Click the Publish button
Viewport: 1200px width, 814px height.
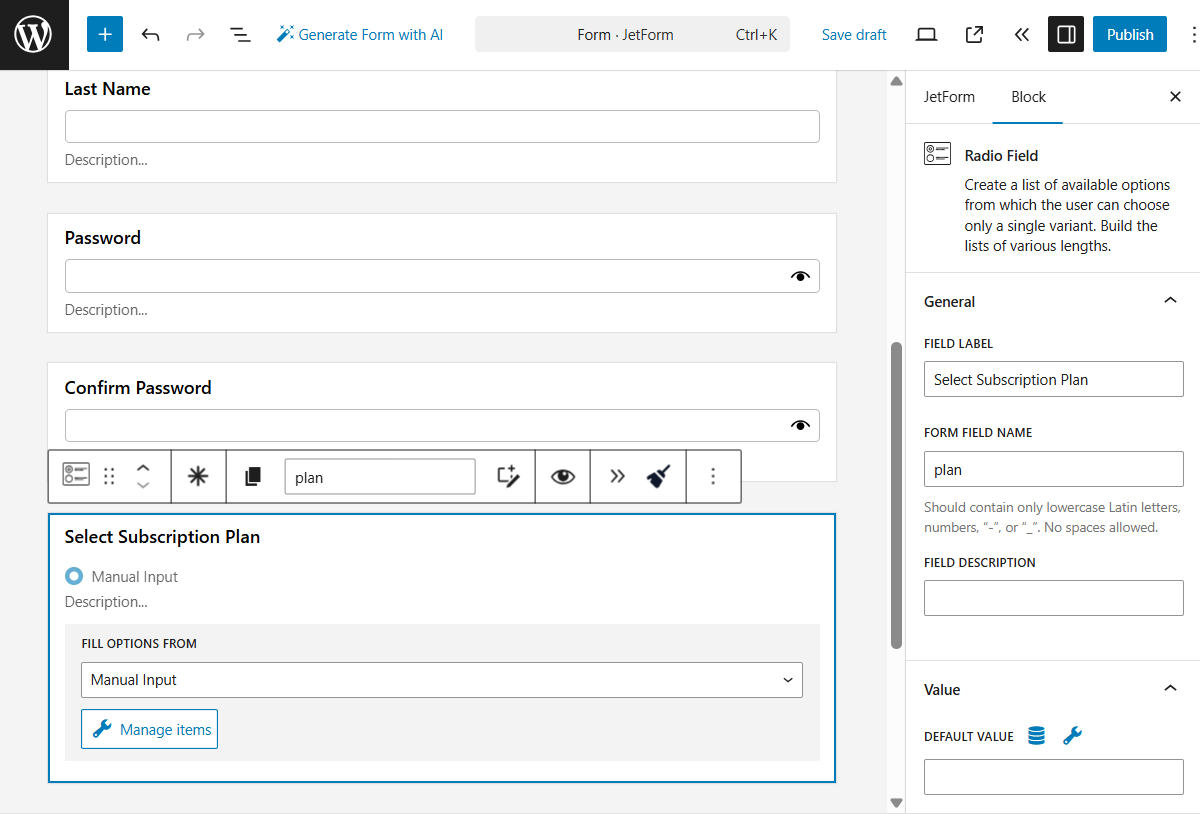point(1130,35)
